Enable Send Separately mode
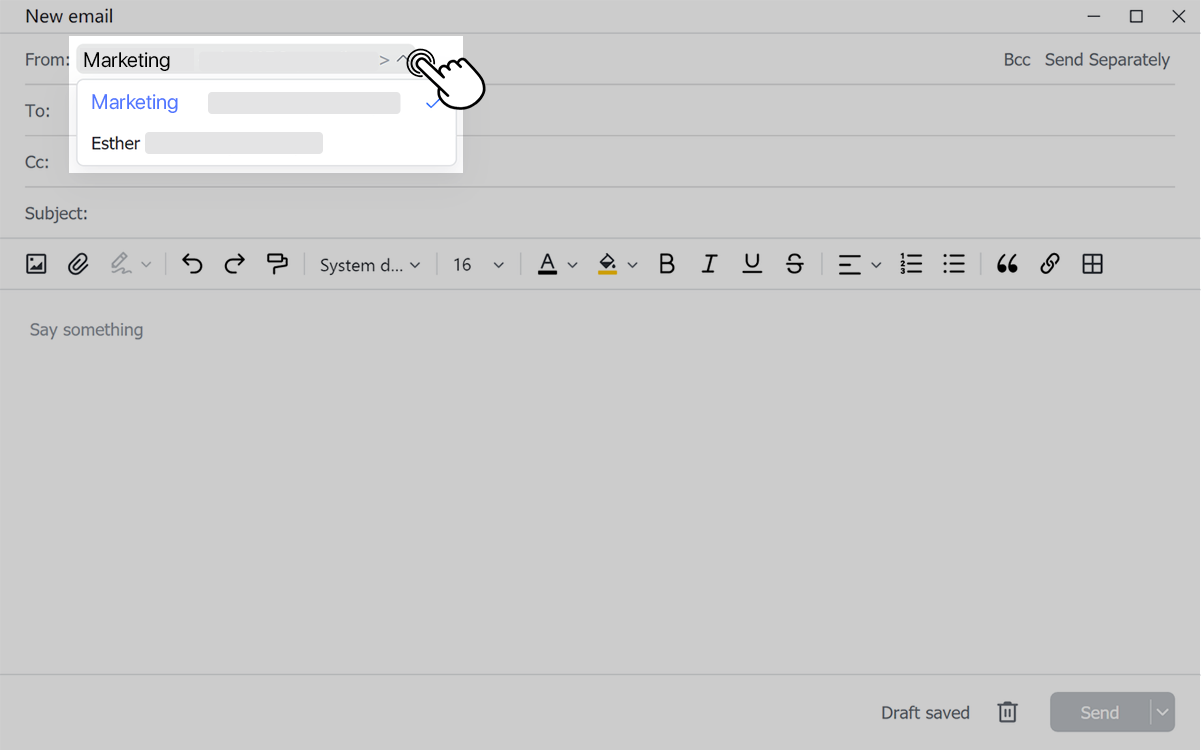 pyautogui.click(x=1107, y=59)
